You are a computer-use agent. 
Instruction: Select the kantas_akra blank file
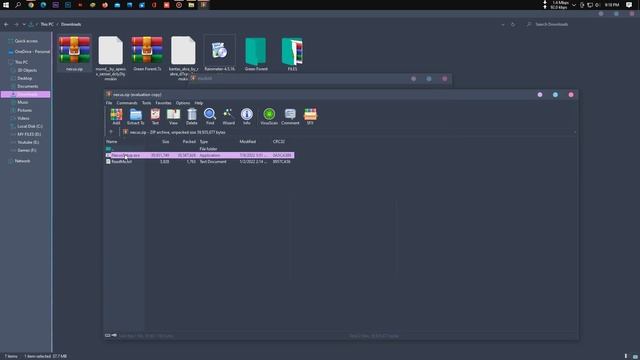click(x=183, y=58)
